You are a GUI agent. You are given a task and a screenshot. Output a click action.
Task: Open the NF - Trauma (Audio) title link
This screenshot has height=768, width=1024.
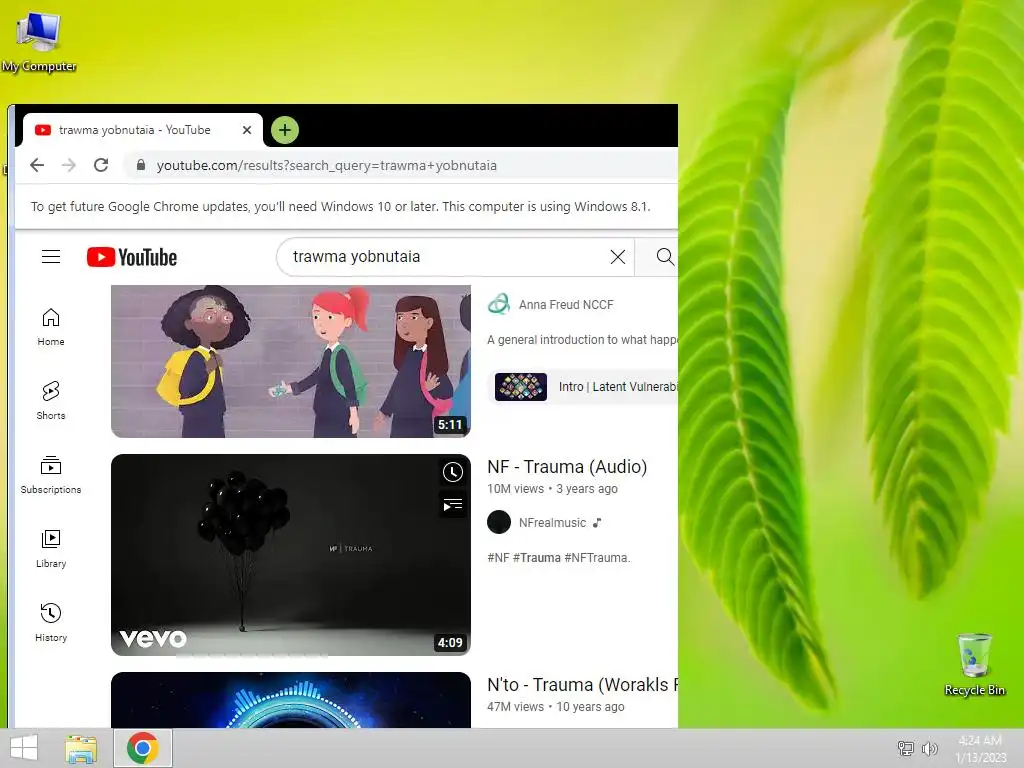567,467
